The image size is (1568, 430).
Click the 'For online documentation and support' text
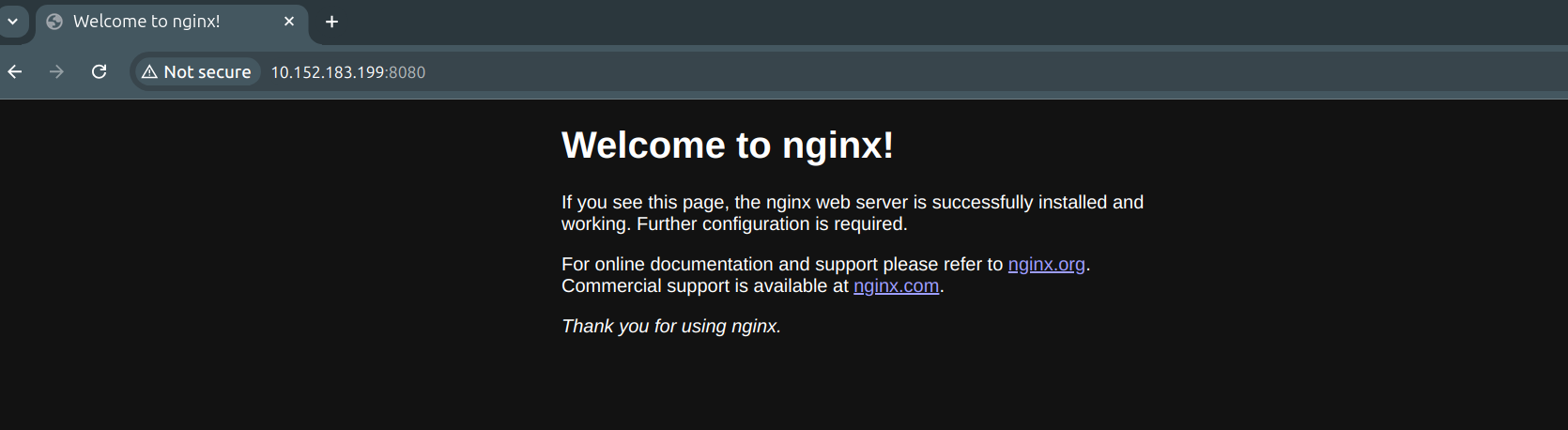tap(781, 265)
